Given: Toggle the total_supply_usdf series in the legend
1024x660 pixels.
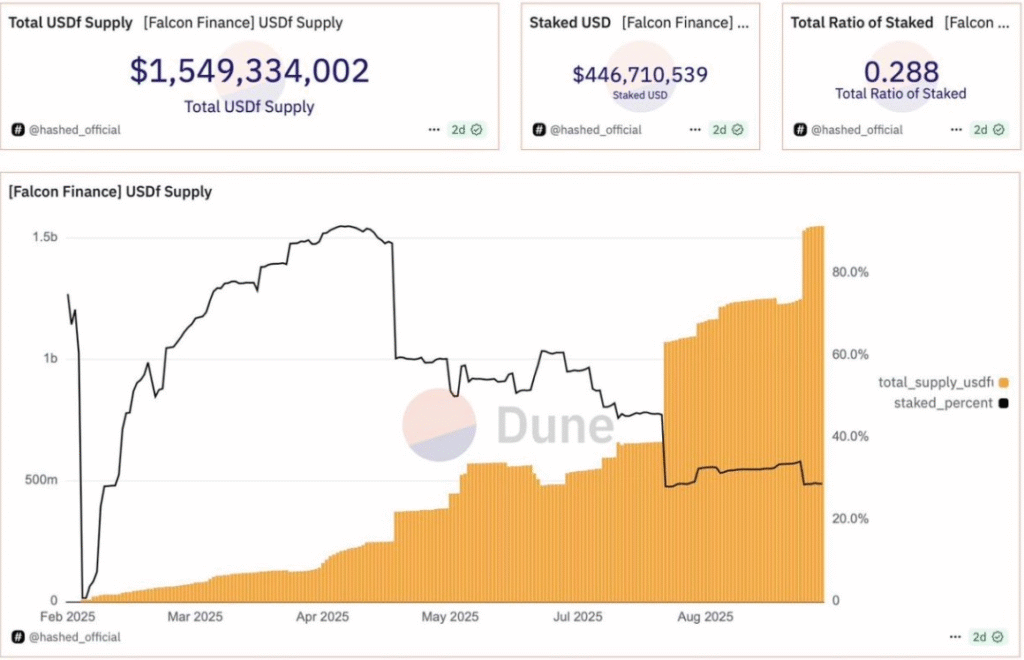Looking at the screenshot, I should pos(936,382).
